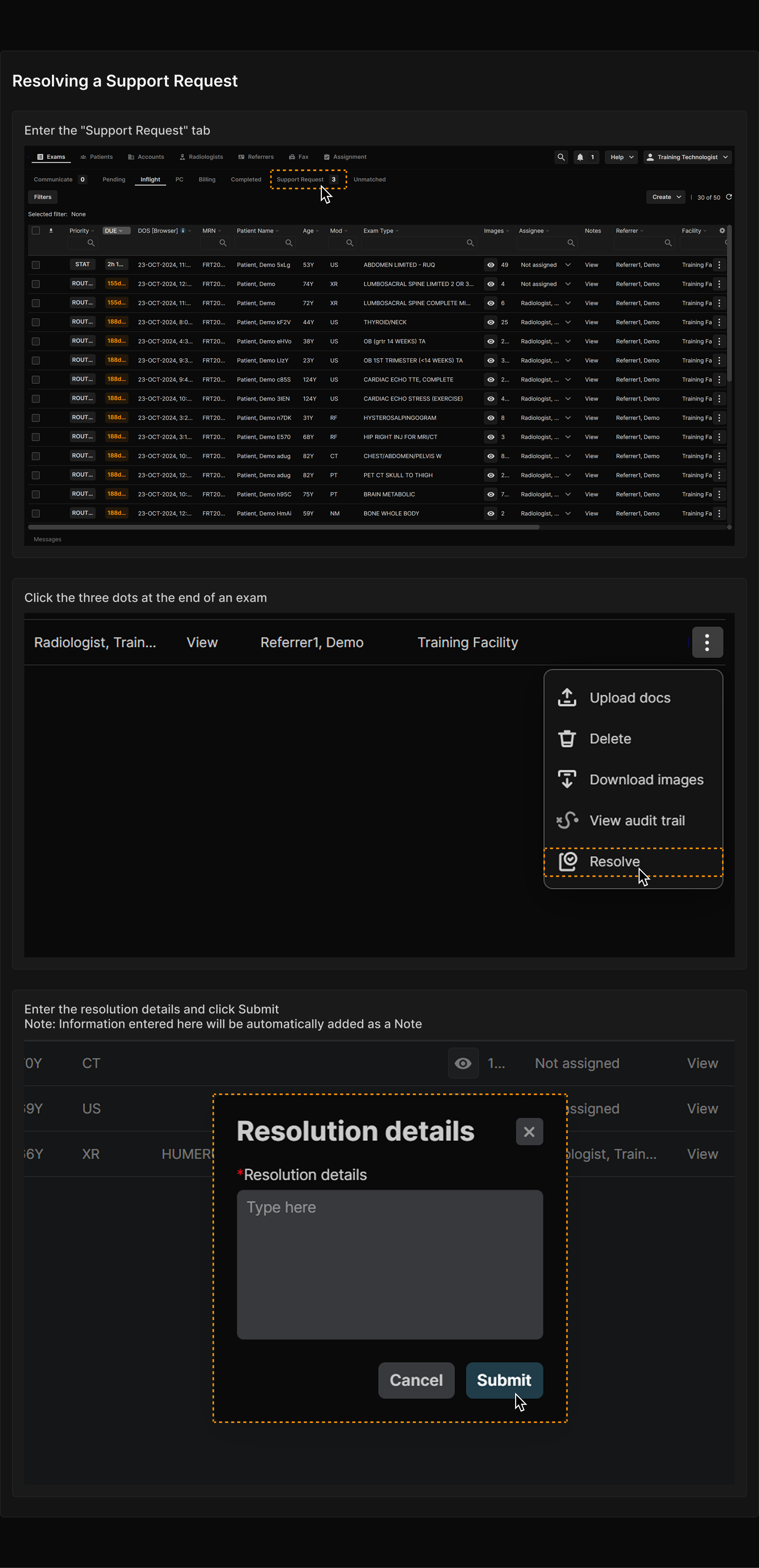Switch to the Radiologists tab
This screenshot has height=1568, width=759.
pyautogui.click(x=201, y=157)
